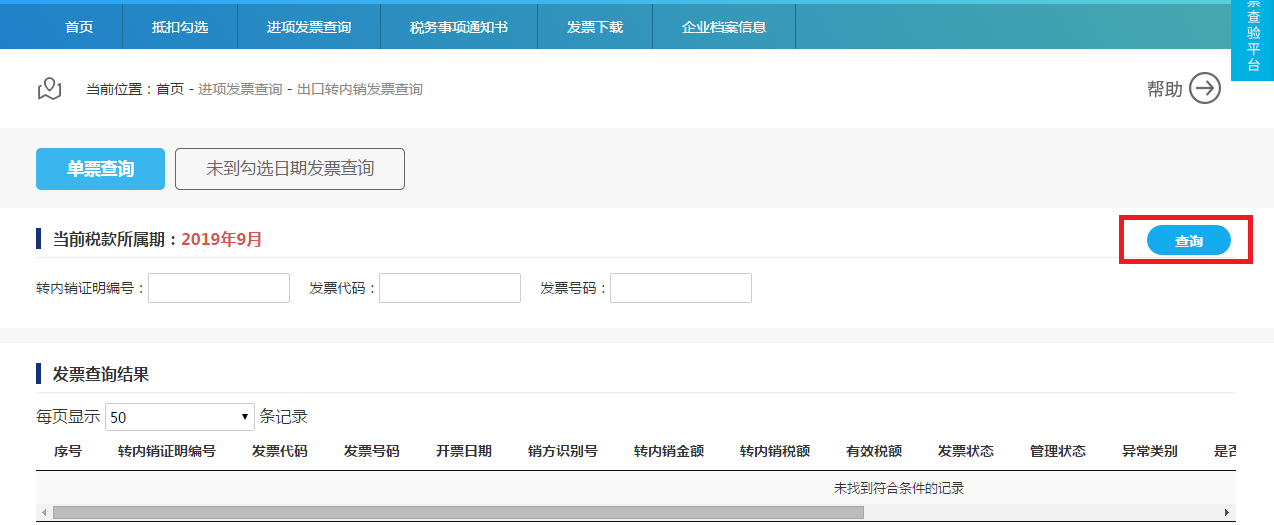Open the 发票查验平台 side tab

1252,40
